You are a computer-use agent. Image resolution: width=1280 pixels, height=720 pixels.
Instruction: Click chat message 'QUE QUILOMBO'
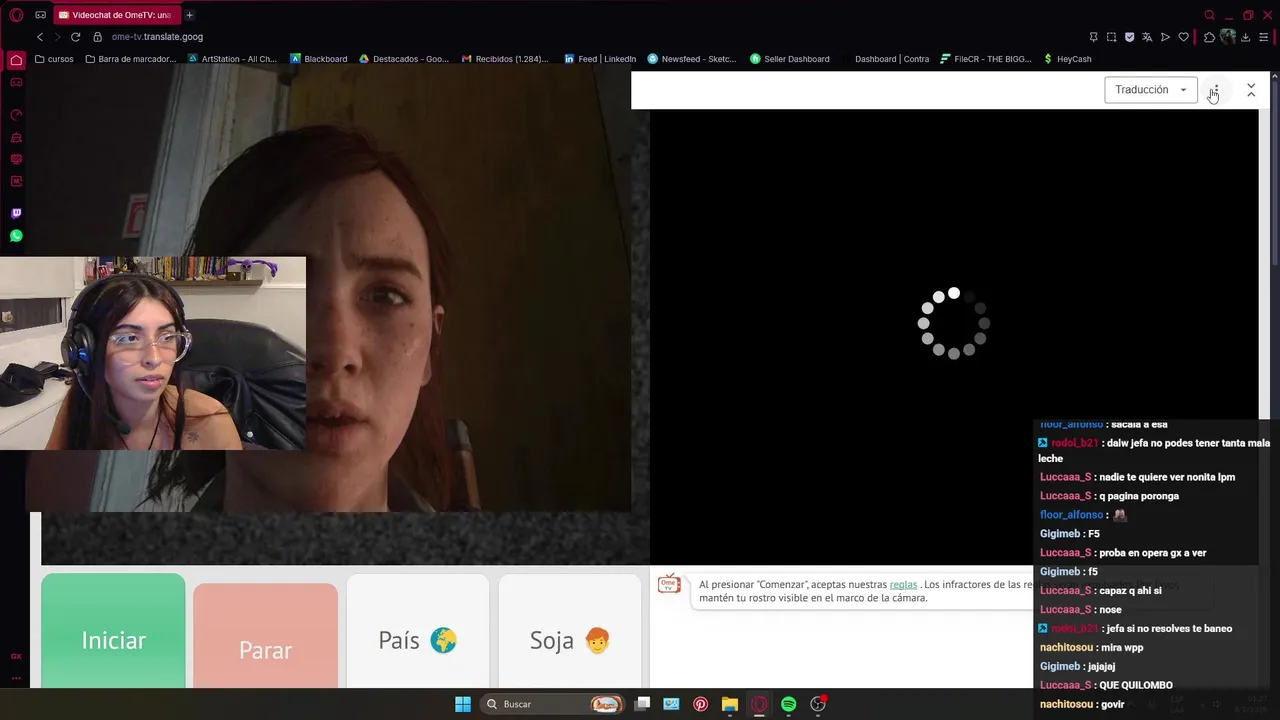click(1135, 685)
